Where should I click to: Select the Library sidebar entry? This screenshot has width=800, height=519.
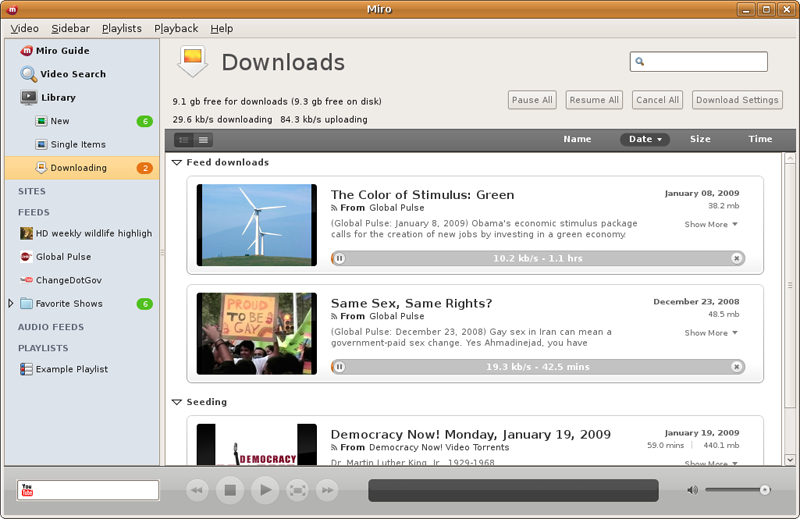coord(48,97)
